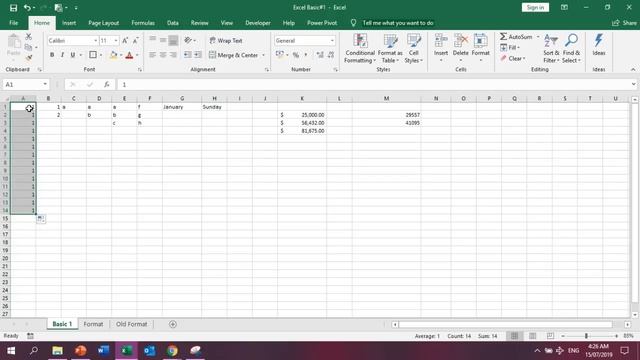Switch to Page Layout view in status bar

[532, 336]
